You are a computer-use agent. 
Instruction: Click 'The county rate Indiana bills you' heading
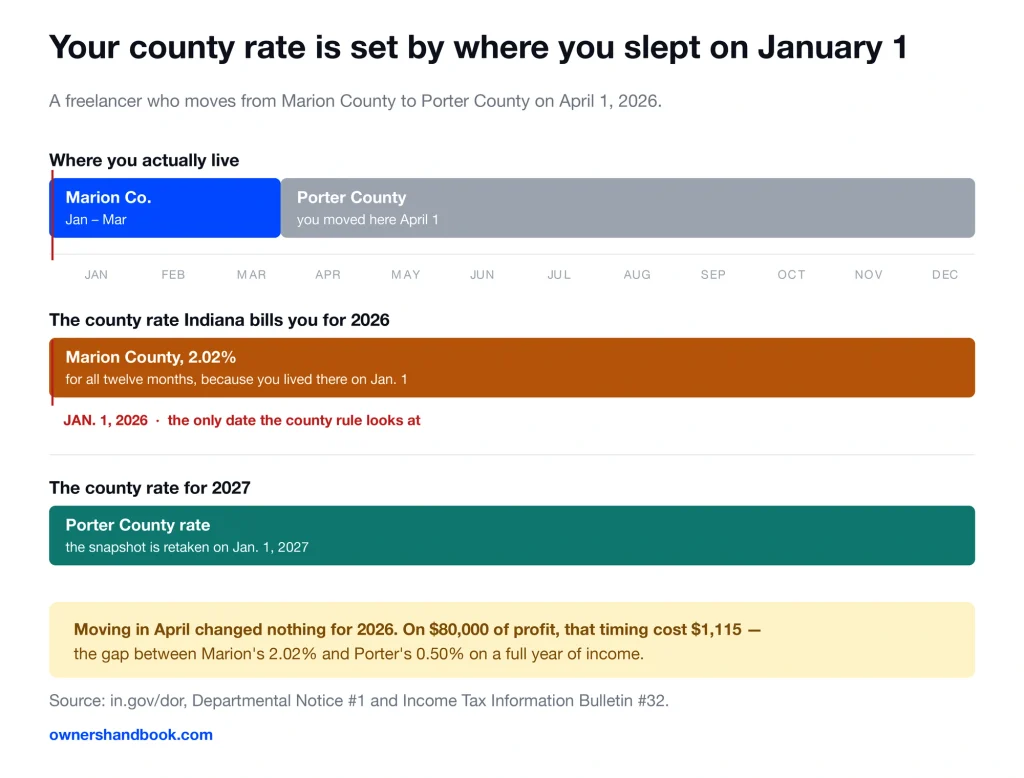(x=219, y=320)
